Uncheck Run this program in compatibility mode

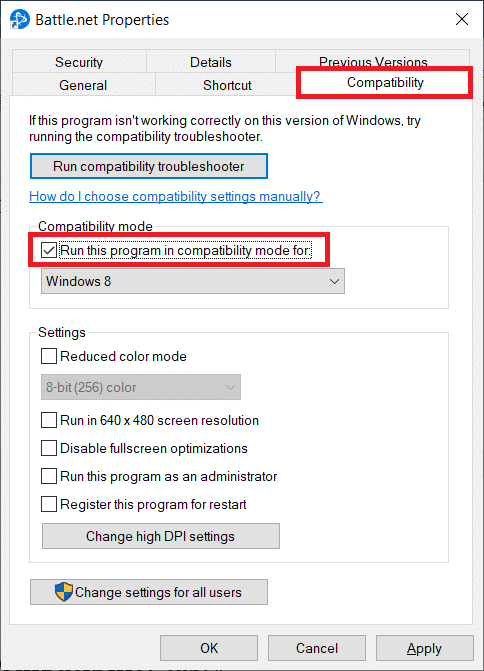point(49,250)
